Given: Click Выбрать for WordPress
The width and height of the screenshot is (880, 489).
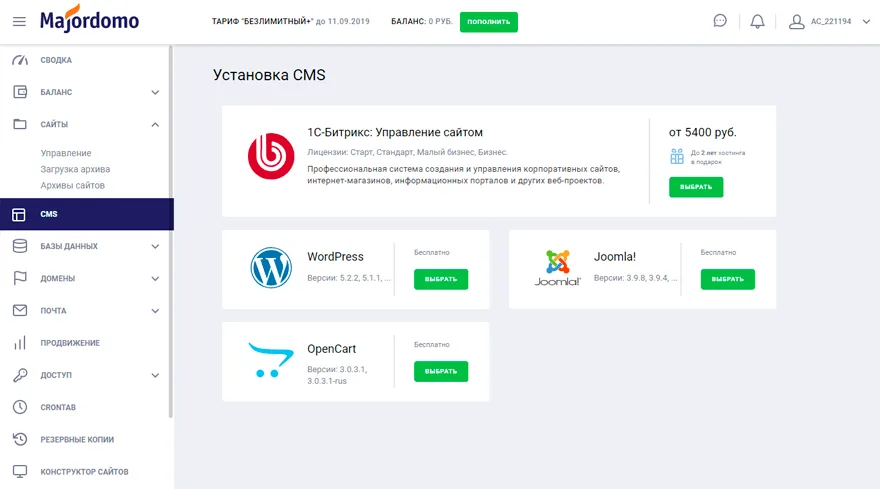Looking at the screenshot, I should pyautogui.click(x=441, y=279).
